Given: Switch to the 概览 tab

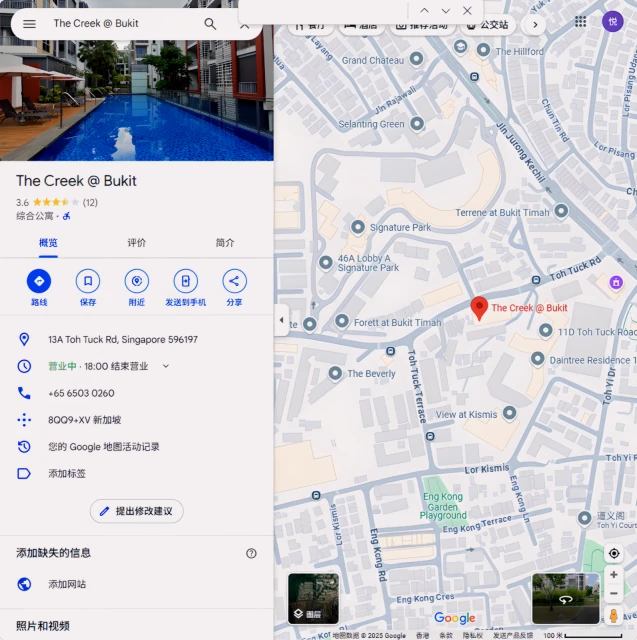Looking at the screenshot, I should [48, 243].
